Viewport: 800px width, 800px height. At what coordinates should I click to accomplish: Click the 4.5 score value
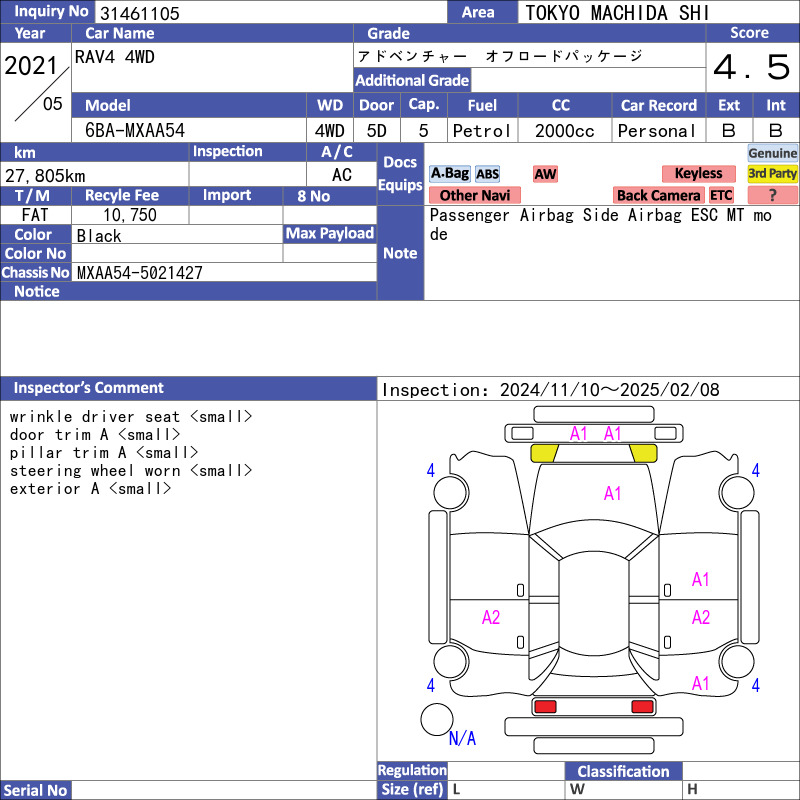click(751, 68)
